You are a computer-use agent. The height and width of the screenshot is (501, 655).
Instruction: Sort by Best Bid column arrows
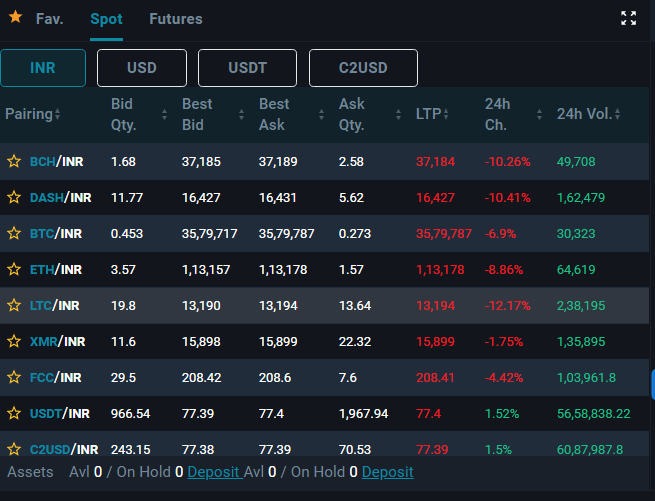241,114
